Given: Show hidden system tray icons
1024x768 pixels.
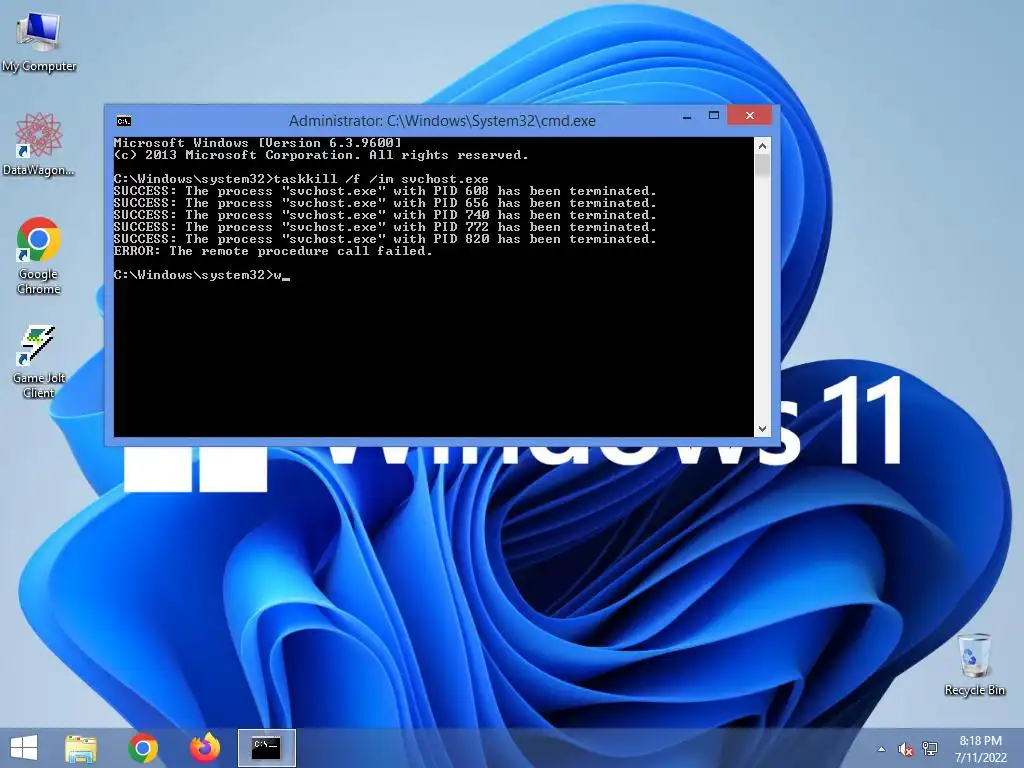Looking at the screenshot, I should click(882, 749).
